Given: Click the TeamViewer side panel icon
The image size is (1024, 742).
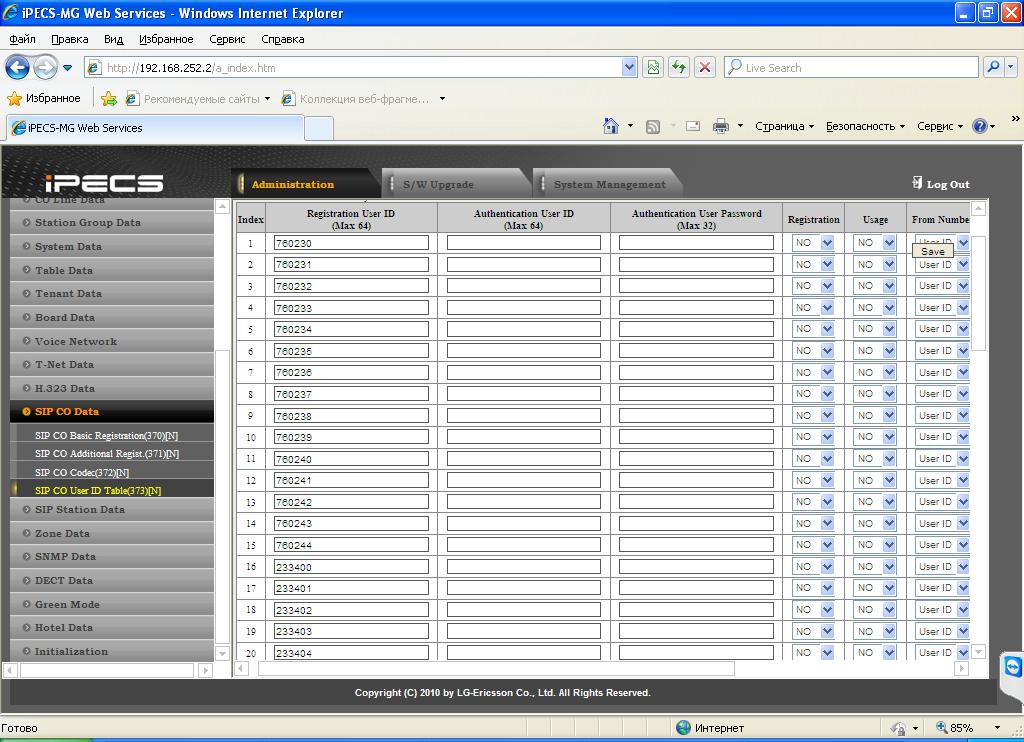Looking at the screenshot, I should (1013, 667).
